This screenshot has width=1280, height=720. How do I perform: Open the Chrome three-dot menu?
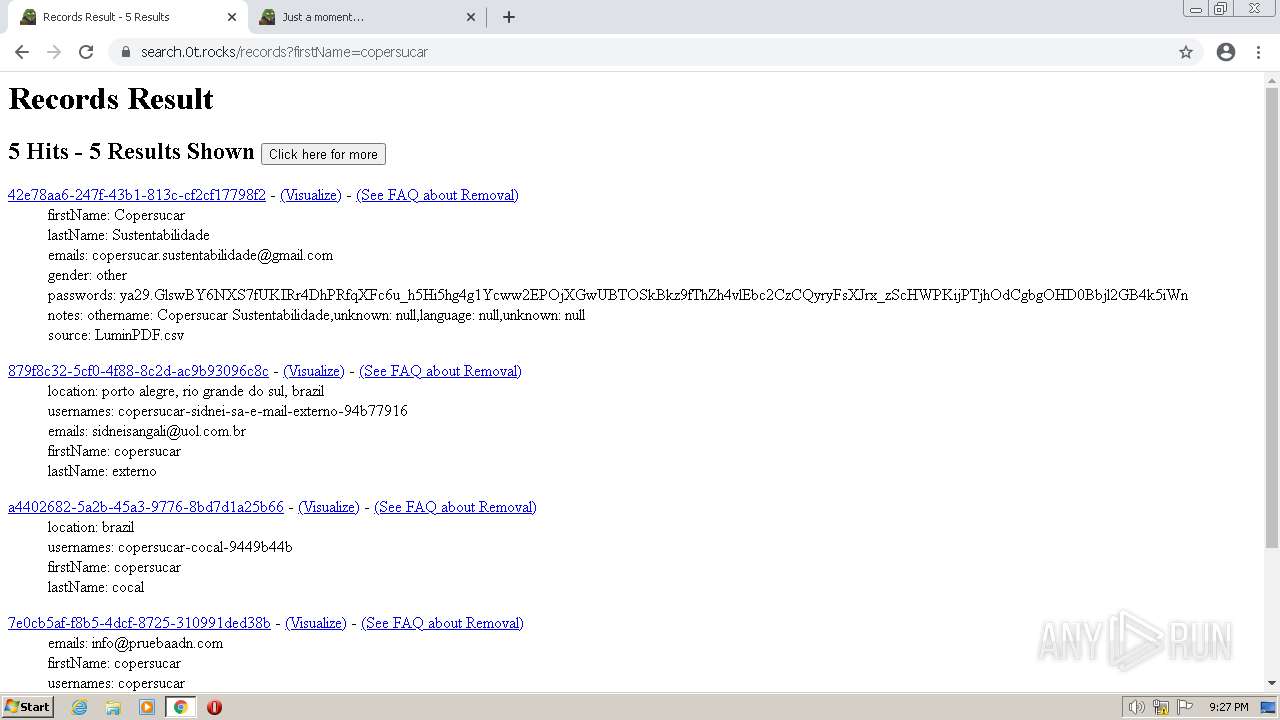pyautogui.click(x=1258, y=52)
